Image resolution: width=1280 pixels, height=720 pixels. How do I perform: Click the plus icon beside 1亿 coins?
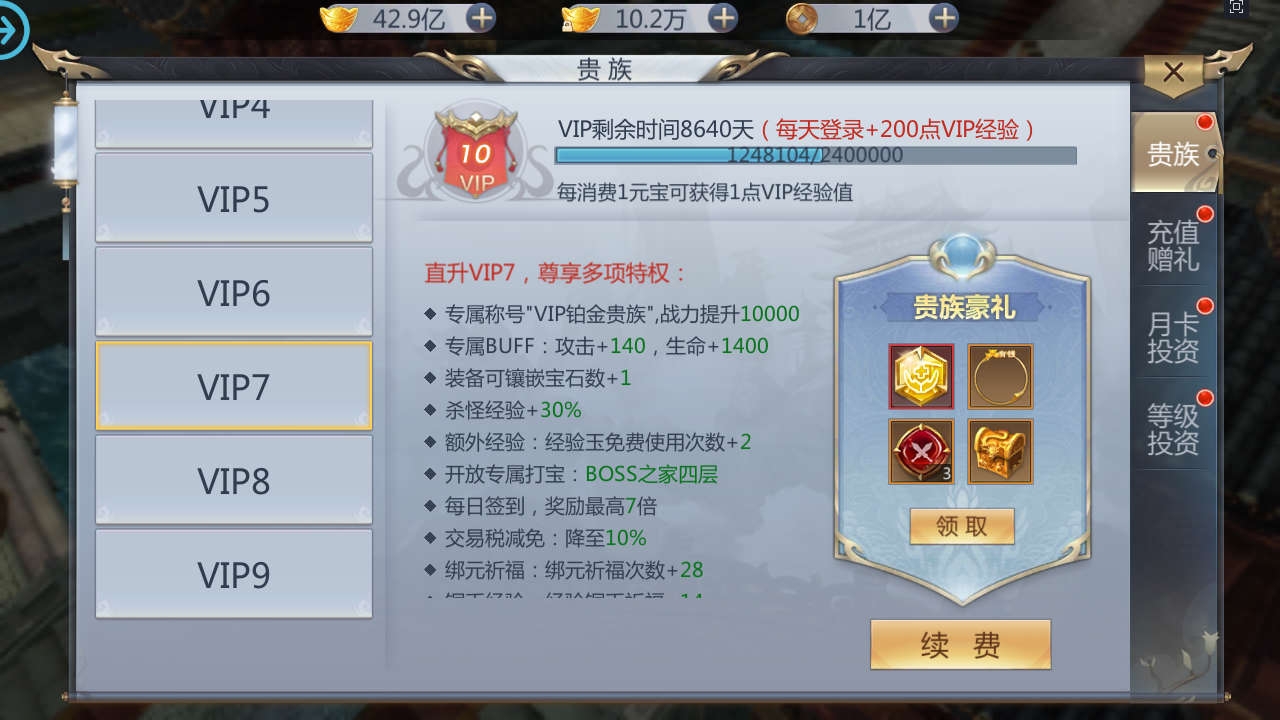(x=944, y=17)
